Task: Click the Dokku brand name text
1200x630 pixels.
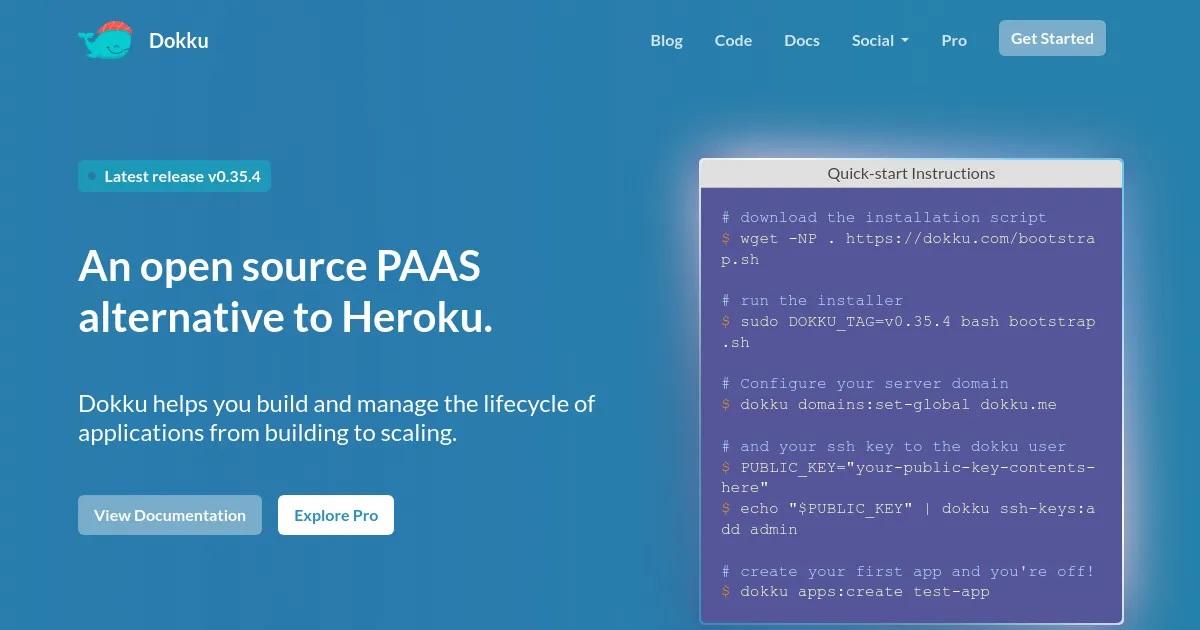Action: (178, 41)
